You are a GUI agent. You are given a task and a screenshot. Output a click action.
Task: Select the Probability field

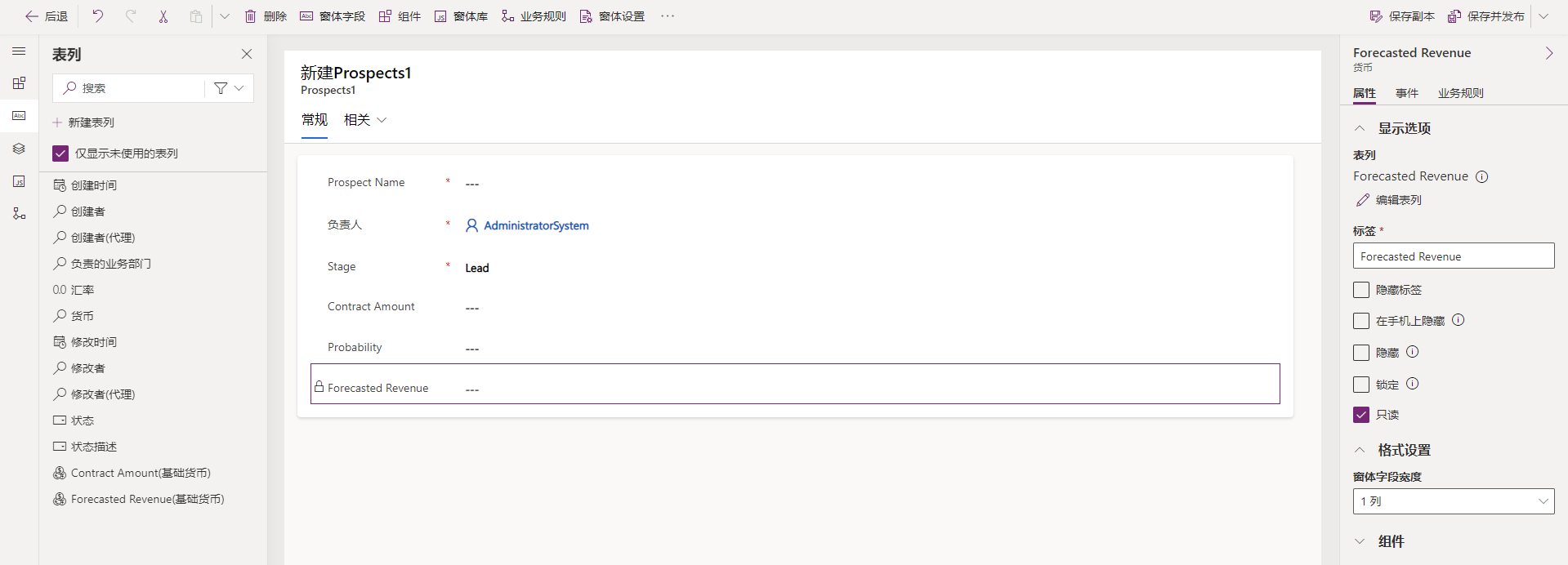795,348
